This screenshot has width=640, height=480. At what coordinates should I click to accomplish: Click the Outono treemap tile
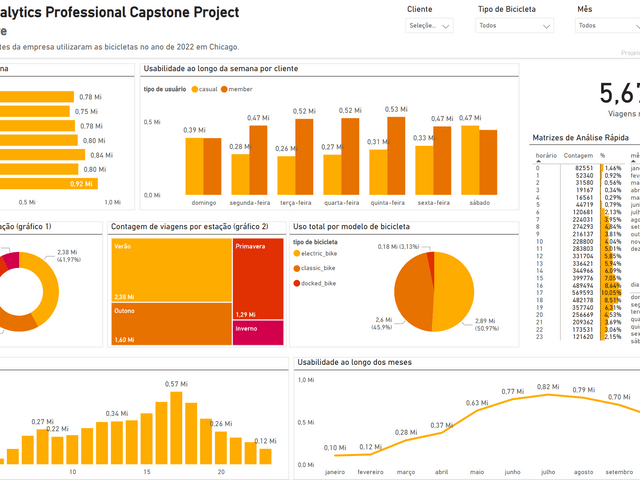click(171, 324)
